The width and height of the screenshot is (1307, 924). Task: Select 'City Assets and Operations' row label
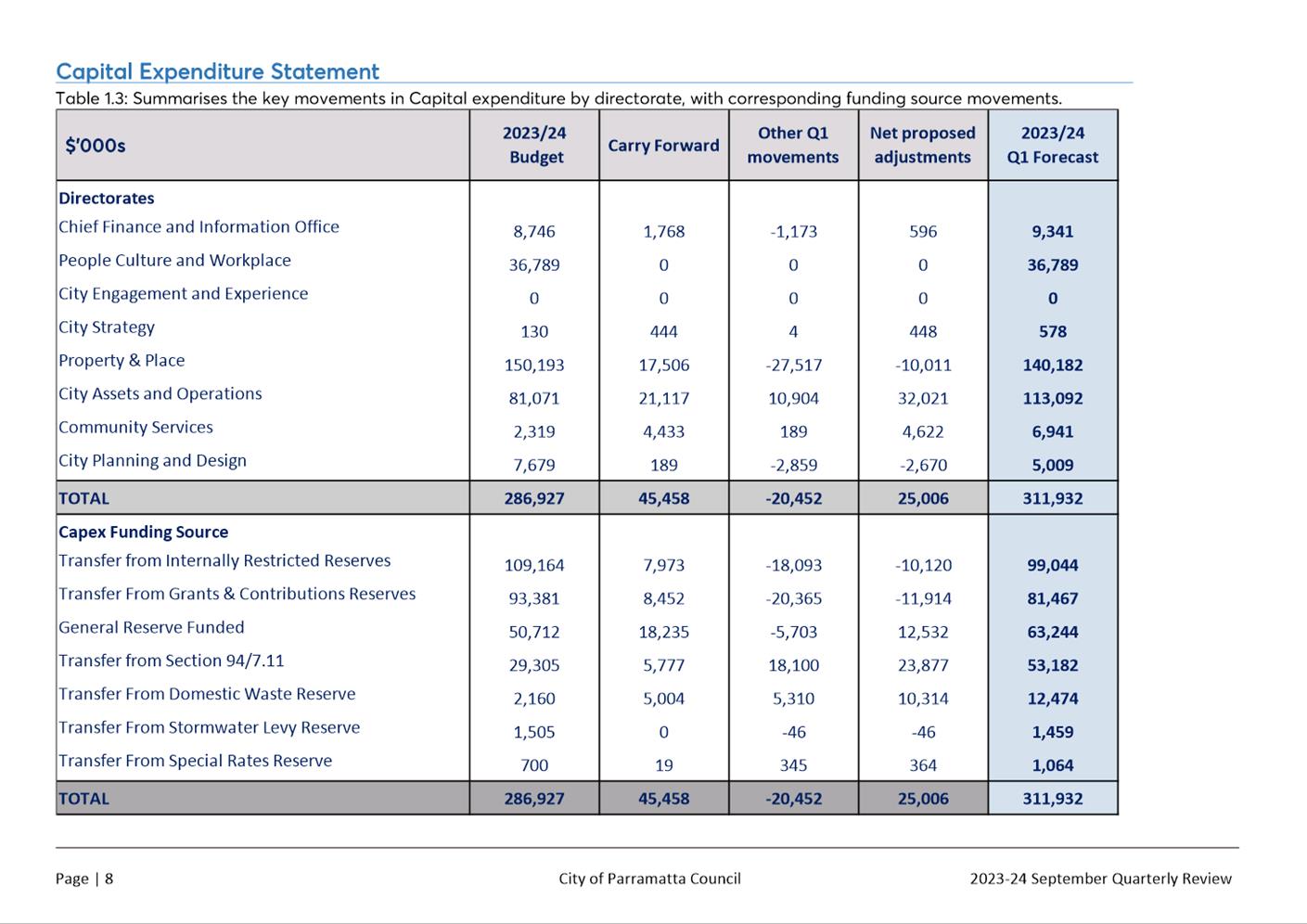tap(160, 394)
